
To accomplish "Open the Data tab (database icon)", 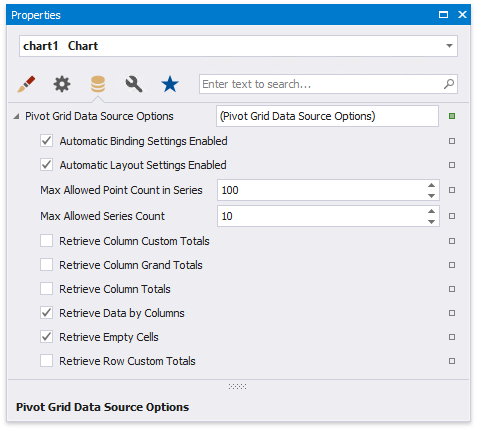I will [98, 84].
